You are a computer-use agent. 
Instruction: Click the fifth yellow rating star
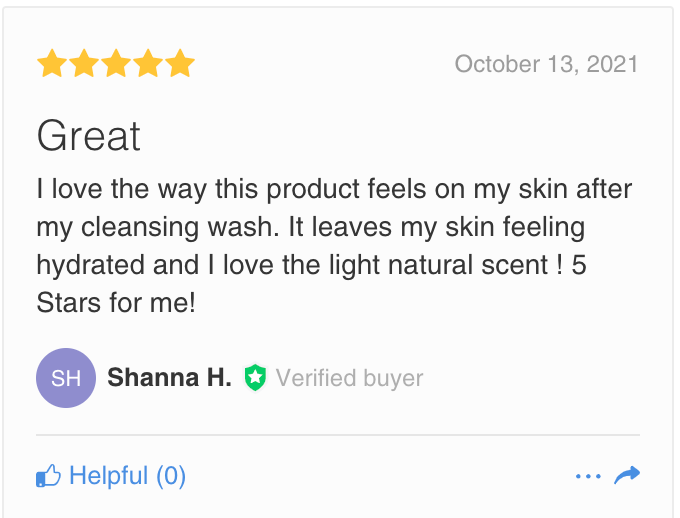coord(180,65)
